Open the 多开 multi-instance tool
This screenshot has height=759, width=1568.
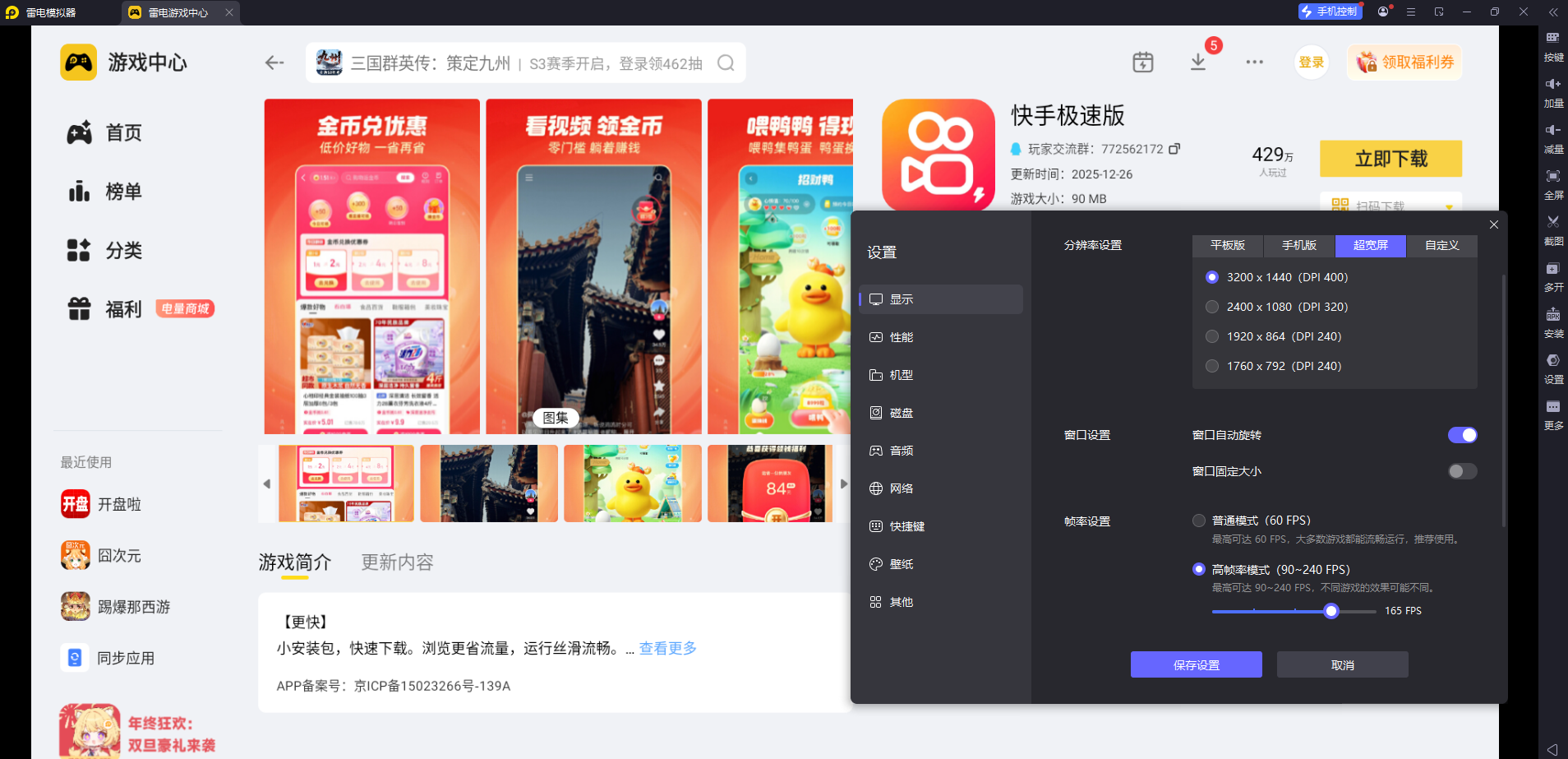click(x=1553, y=275)
